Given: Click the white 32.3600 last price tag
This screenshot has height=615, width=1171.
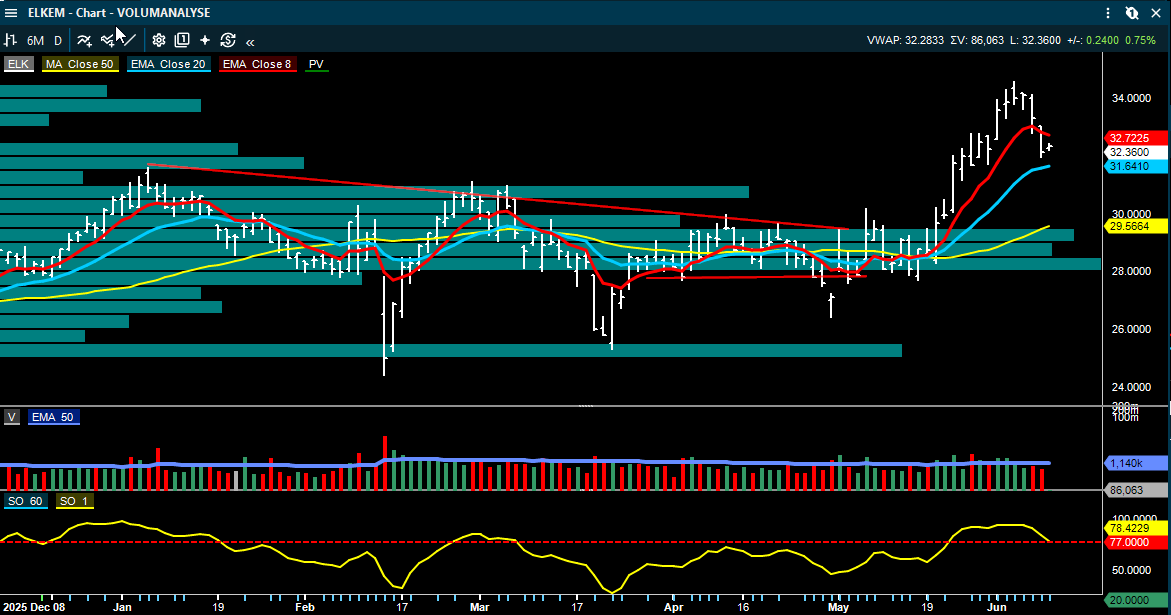Looking at the screenshot, I should click(x=1134, y=152).
